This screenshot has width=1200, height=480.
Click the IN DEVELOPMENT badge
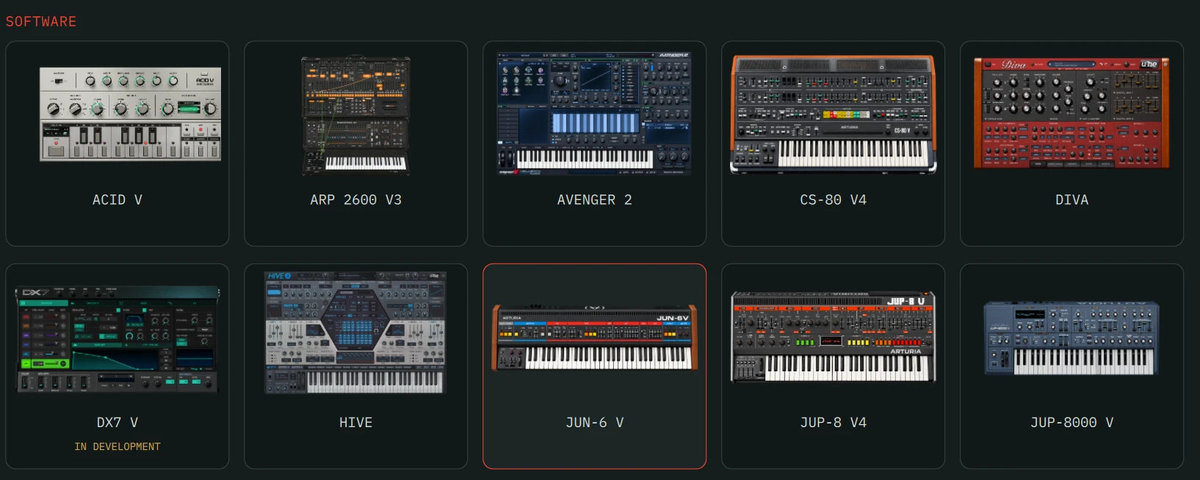tap(117, 447)
